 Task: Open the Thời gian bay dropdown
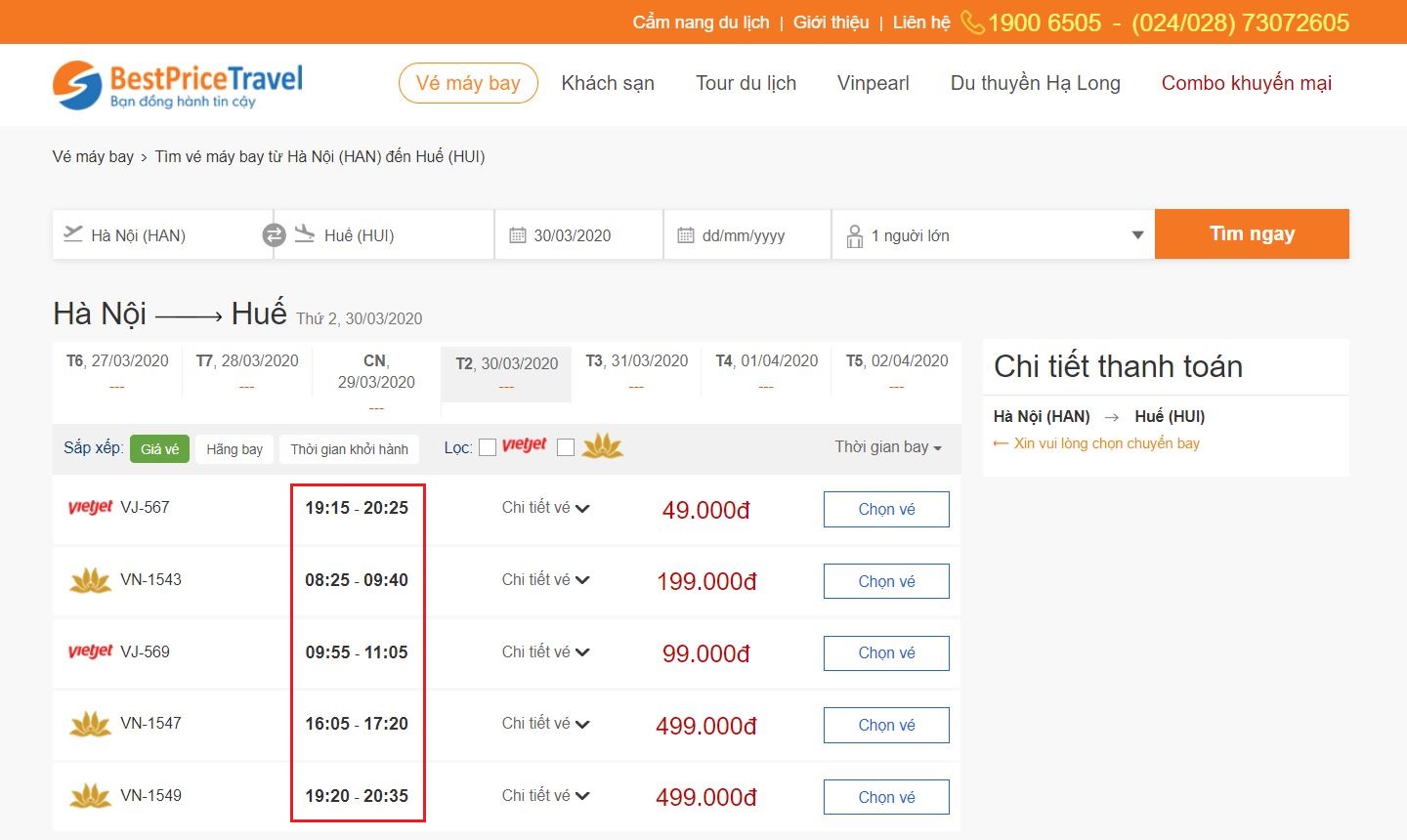click(888, 447)
